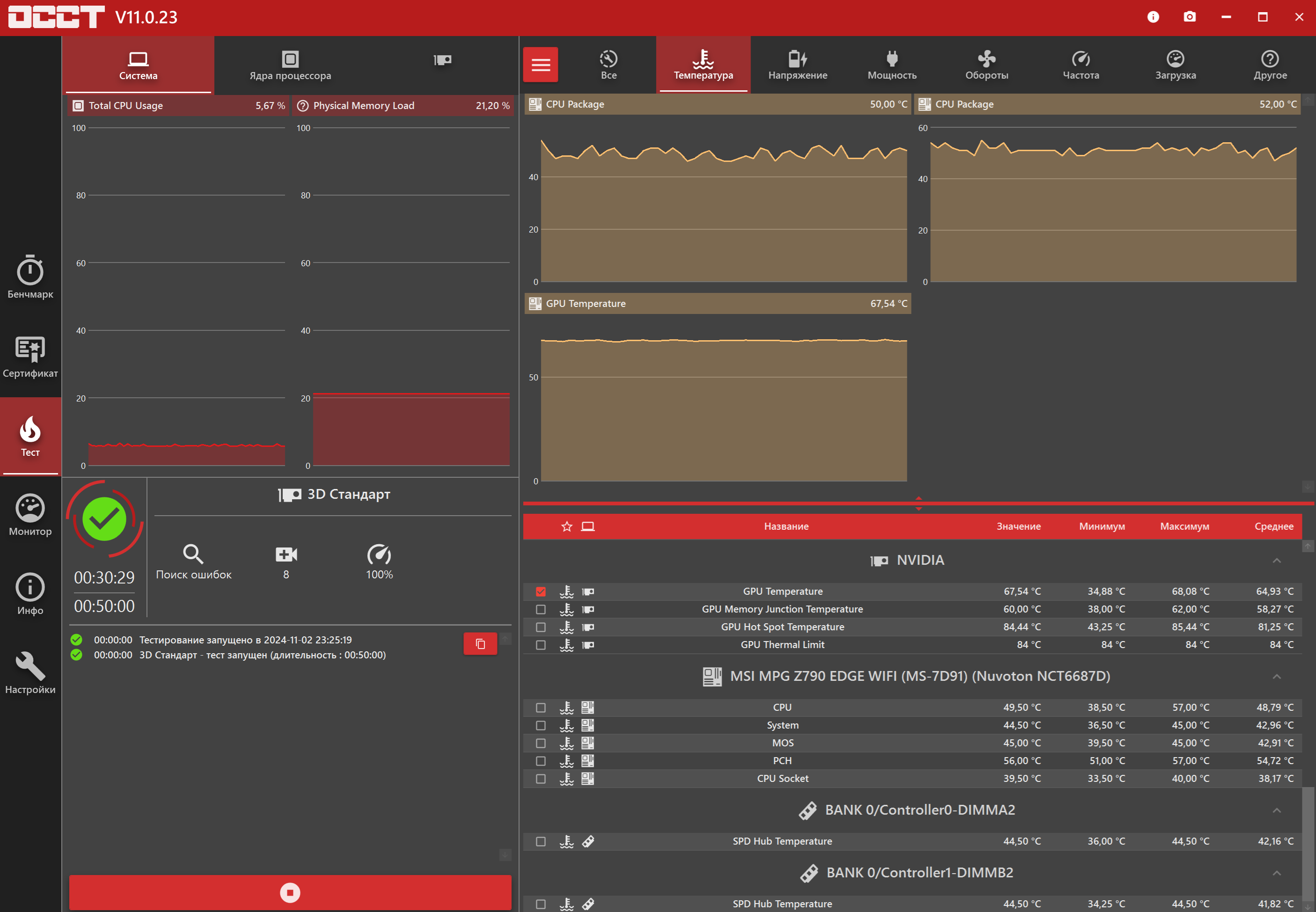
Task: Collapse MSI MPG Z790 EDGE WIFI group
Action: pos(1277,677)
